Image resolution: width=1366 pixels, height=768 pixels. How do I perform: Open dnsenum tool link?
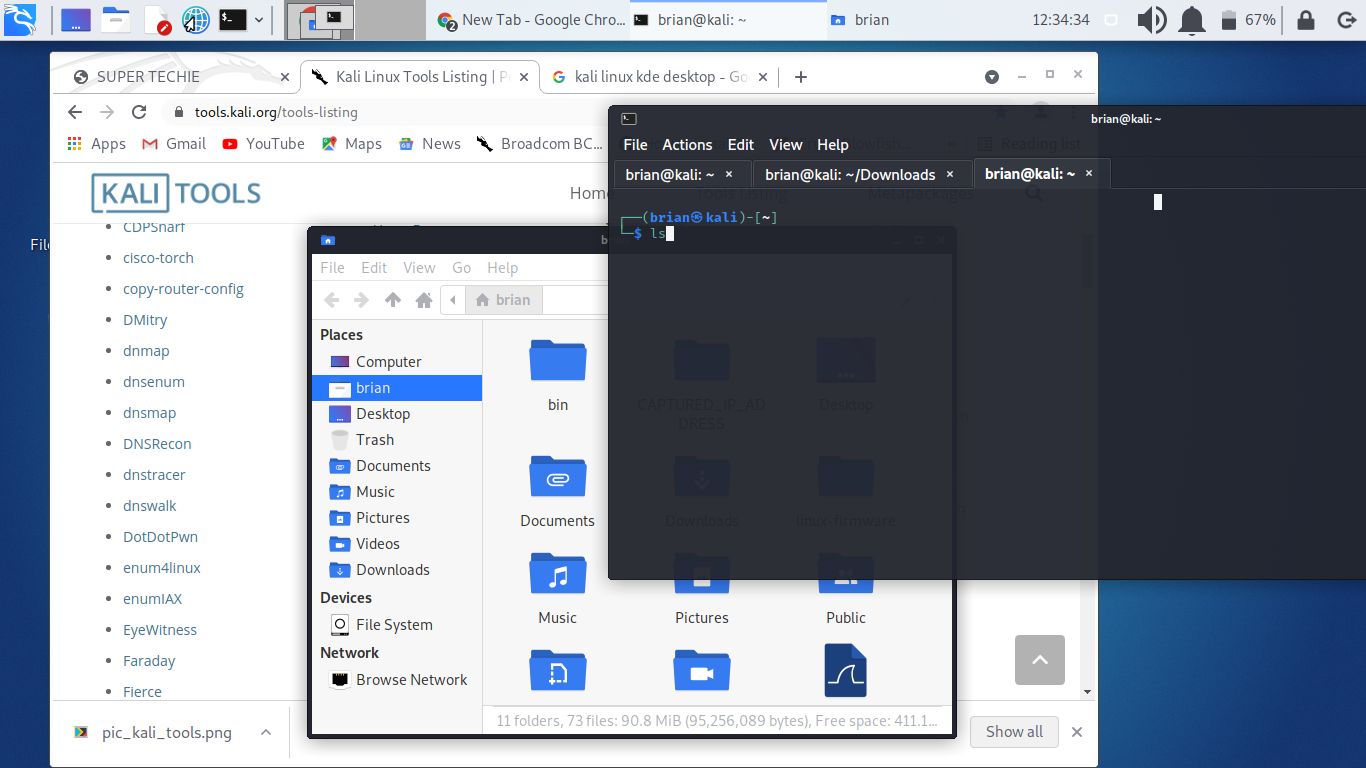click(x=154, y=382)
